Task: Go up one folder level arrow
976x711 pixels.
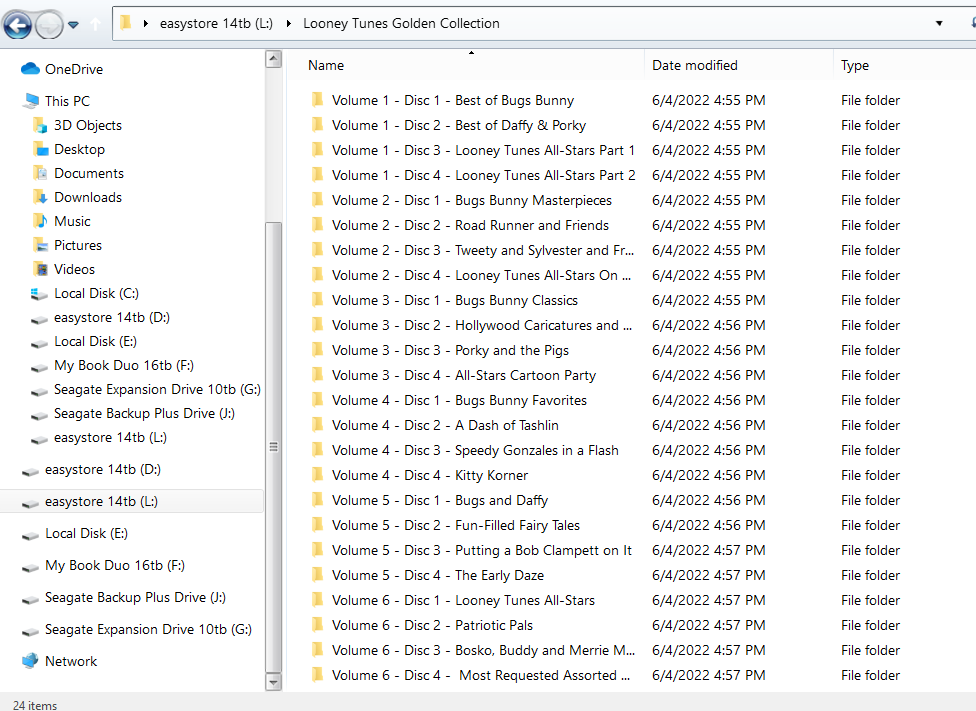Action: [95, 24]
